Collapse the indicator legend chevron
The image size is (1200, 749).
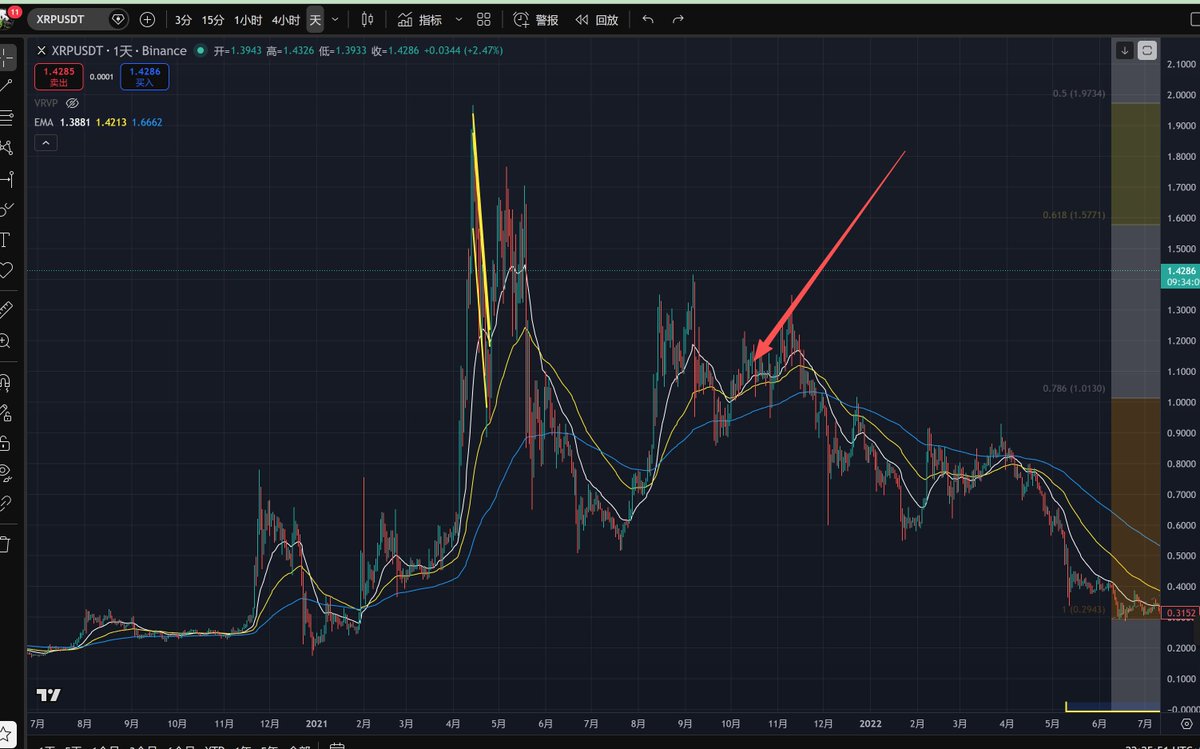pos(45,143)
